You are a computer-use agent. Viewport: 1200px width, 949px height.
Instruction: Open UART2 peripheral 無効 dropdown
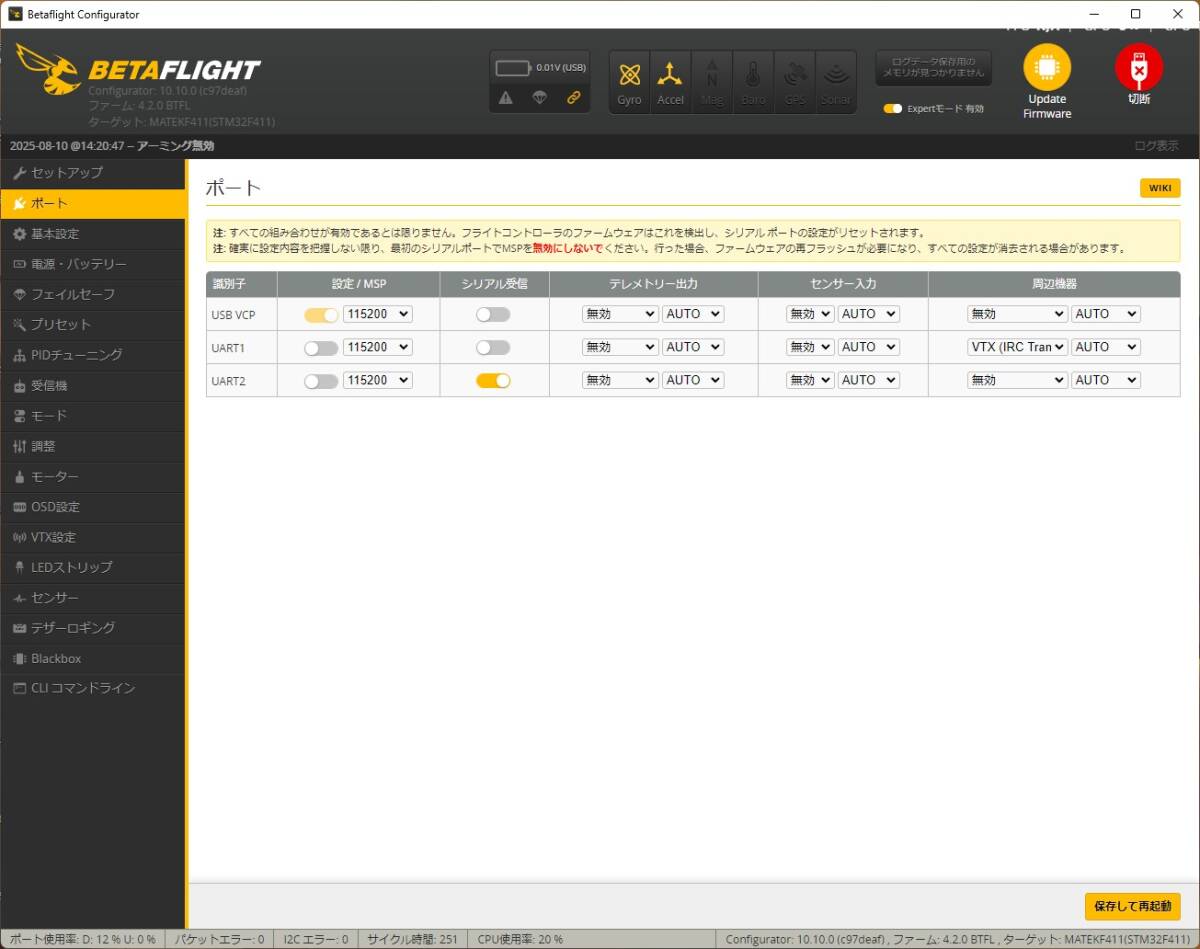[1018, 380]
